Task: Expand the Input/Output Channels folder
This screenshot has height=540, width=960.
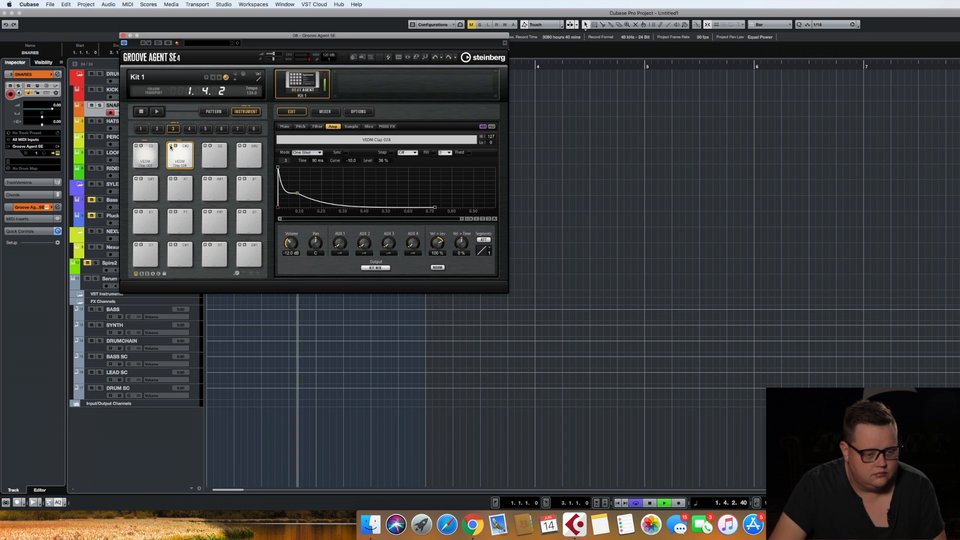Action: tap(75, 403)
